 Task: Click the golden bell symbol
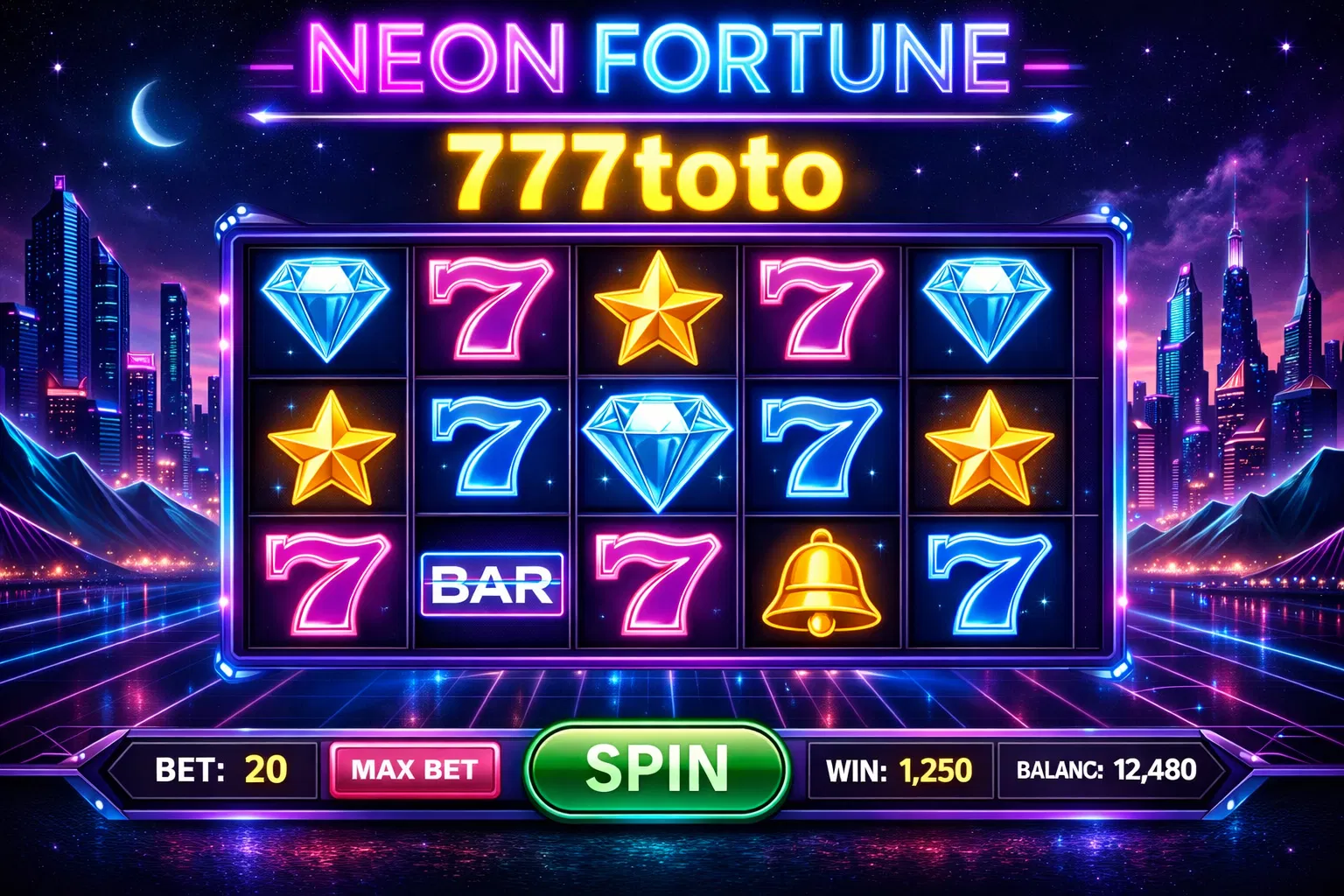(821, 582)
